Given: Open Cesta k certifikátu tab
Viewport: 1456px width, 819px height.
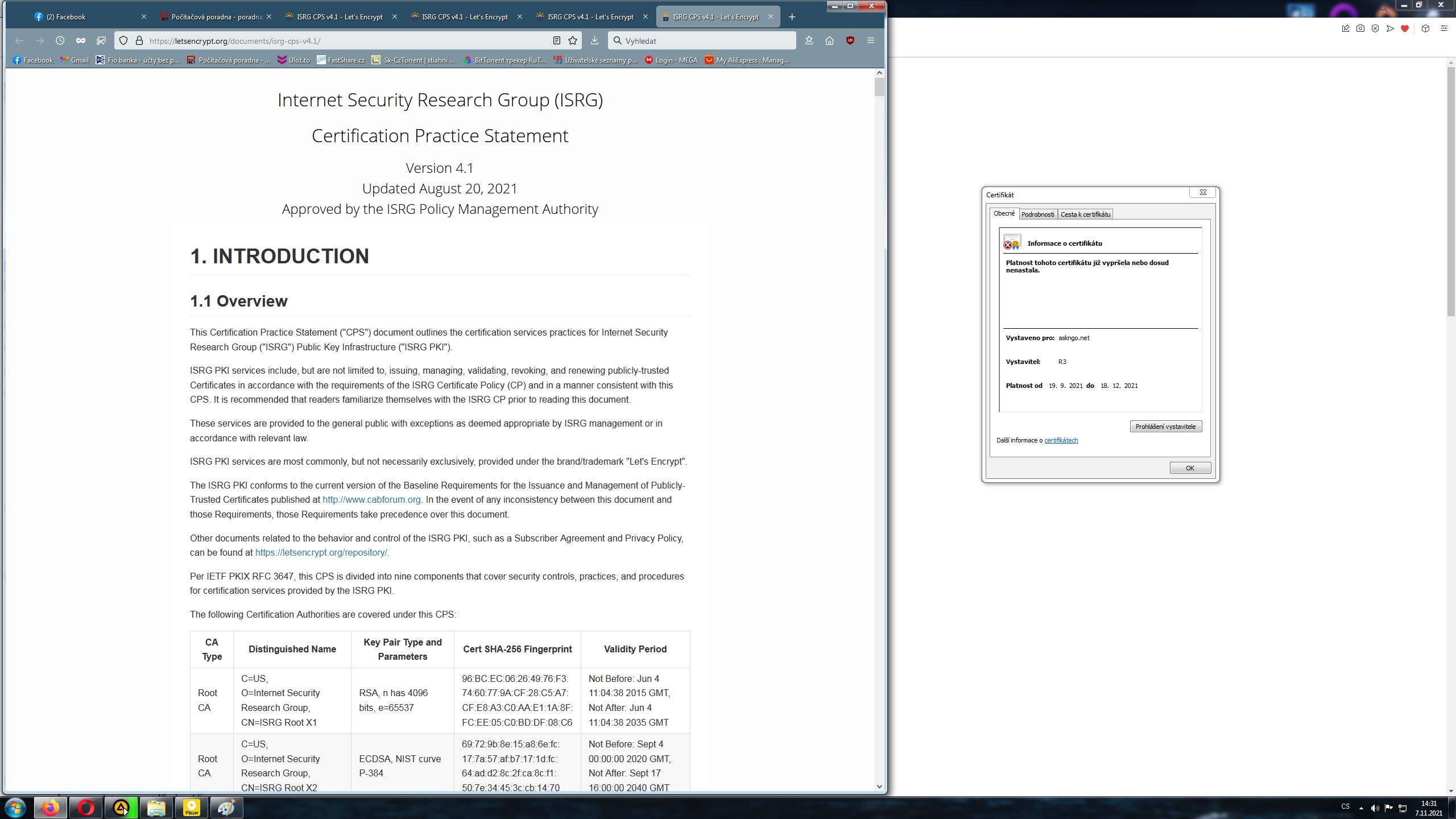Looking at the screenshot, I should (x=1085, y=214).
